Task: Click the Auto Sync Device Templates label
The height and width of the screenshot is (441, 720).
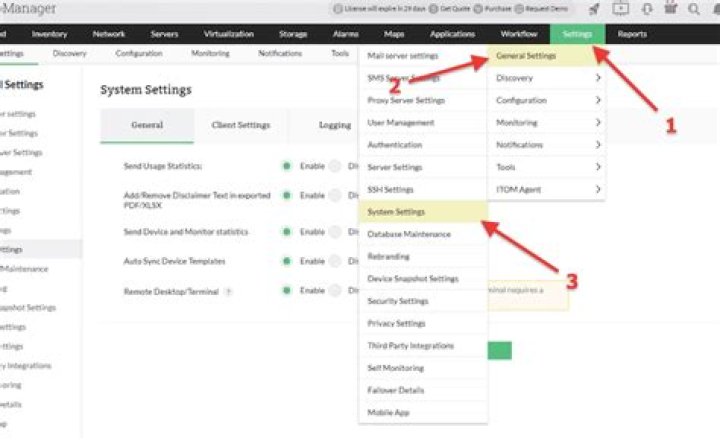Action: 174,261
